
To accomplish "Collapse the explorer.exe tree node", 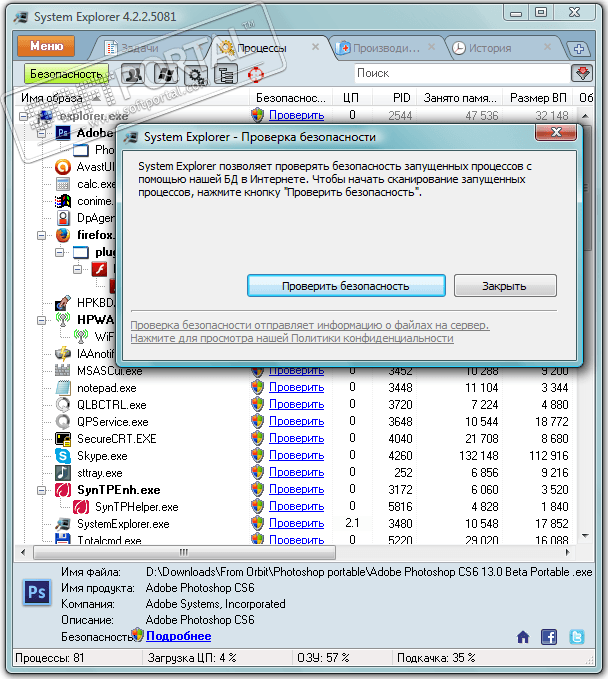I will click(24, 116).
